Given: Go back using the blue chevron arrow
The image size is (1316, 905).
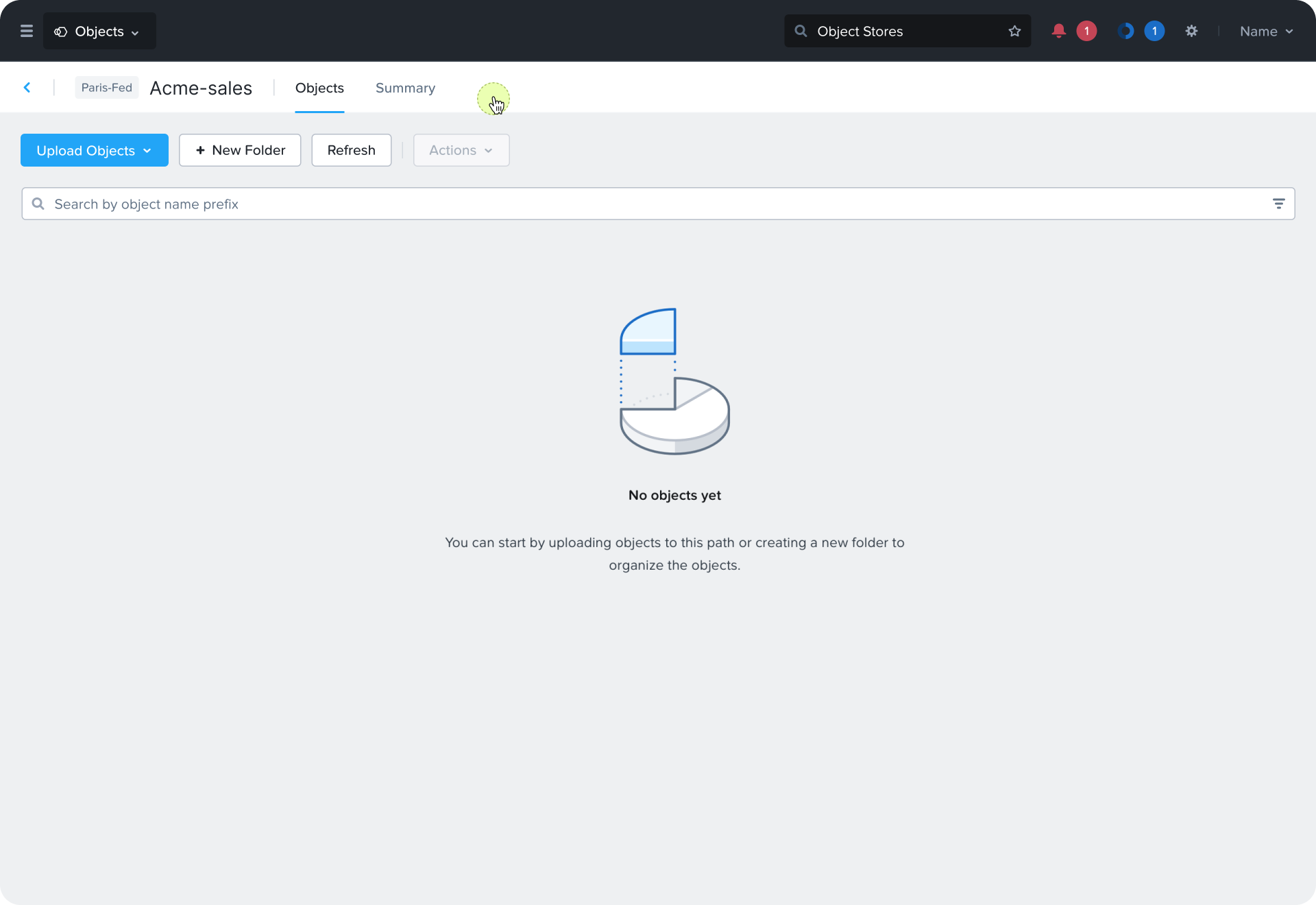Looking at the screenshot, I should 27,87.
